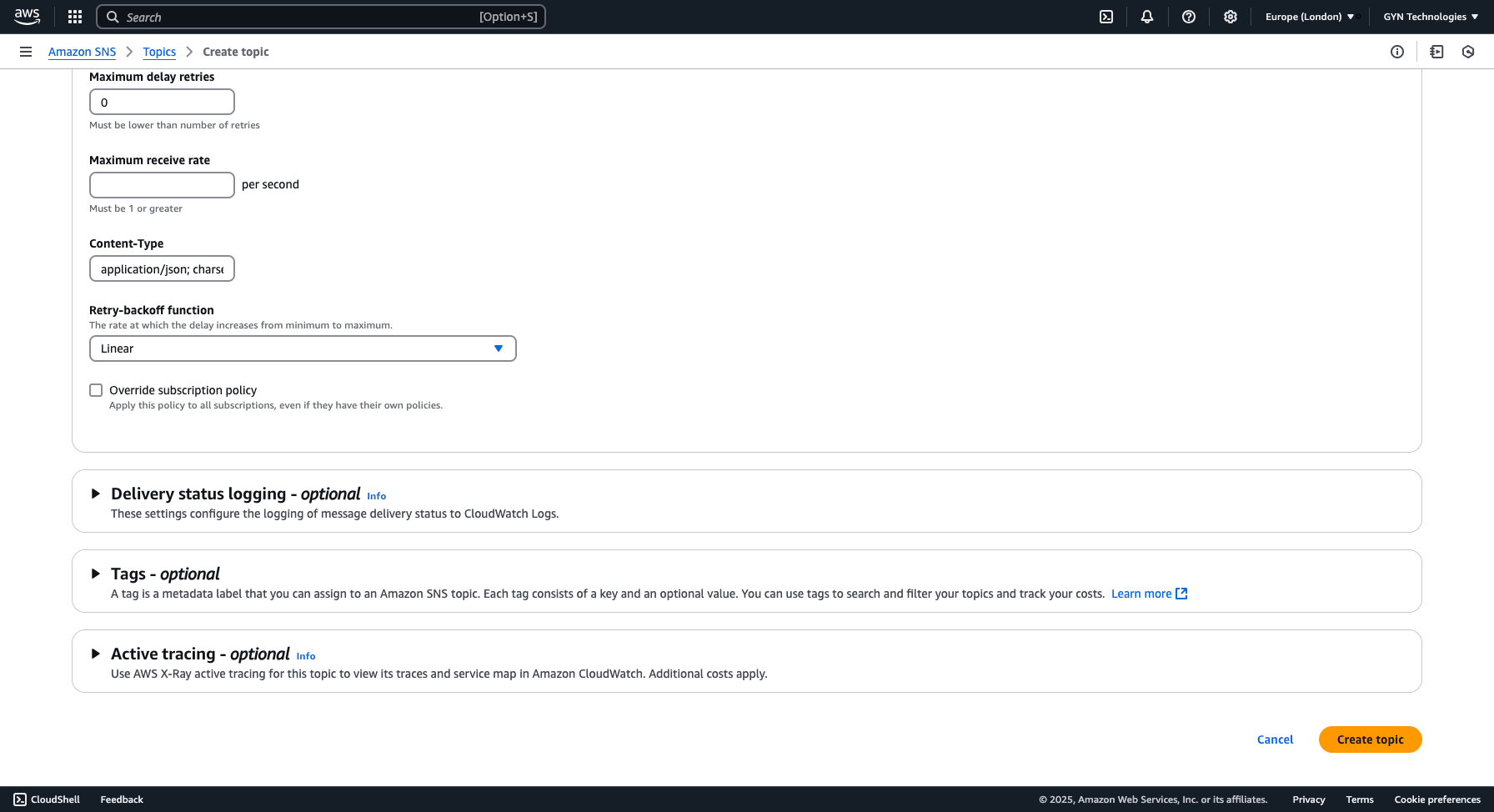Enable Override subscription policy
Image resolution: width=1494 pixels, height=812 pixels.
(x=96, y=389)
